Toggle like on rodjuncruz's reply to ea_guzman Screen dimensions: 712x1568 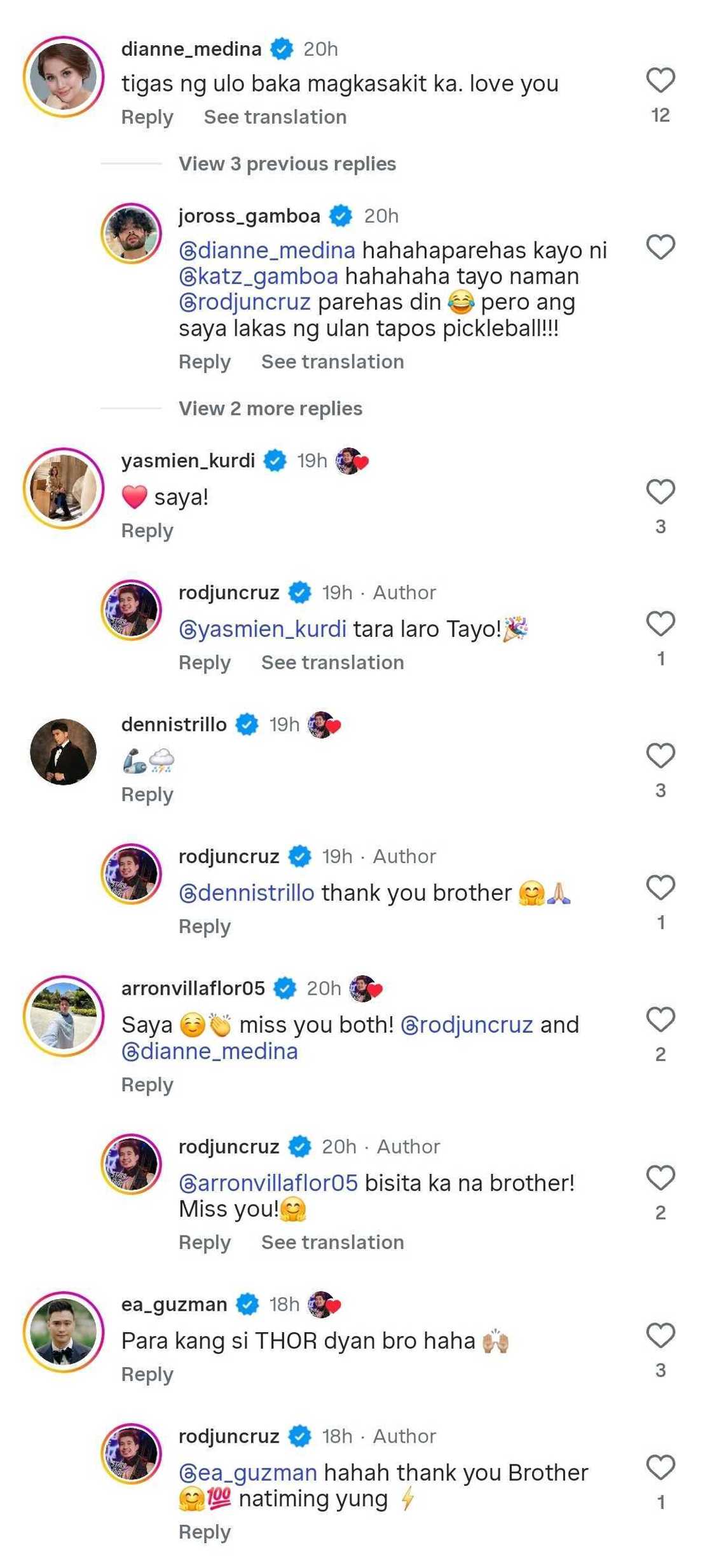(x=661, y=1467)
